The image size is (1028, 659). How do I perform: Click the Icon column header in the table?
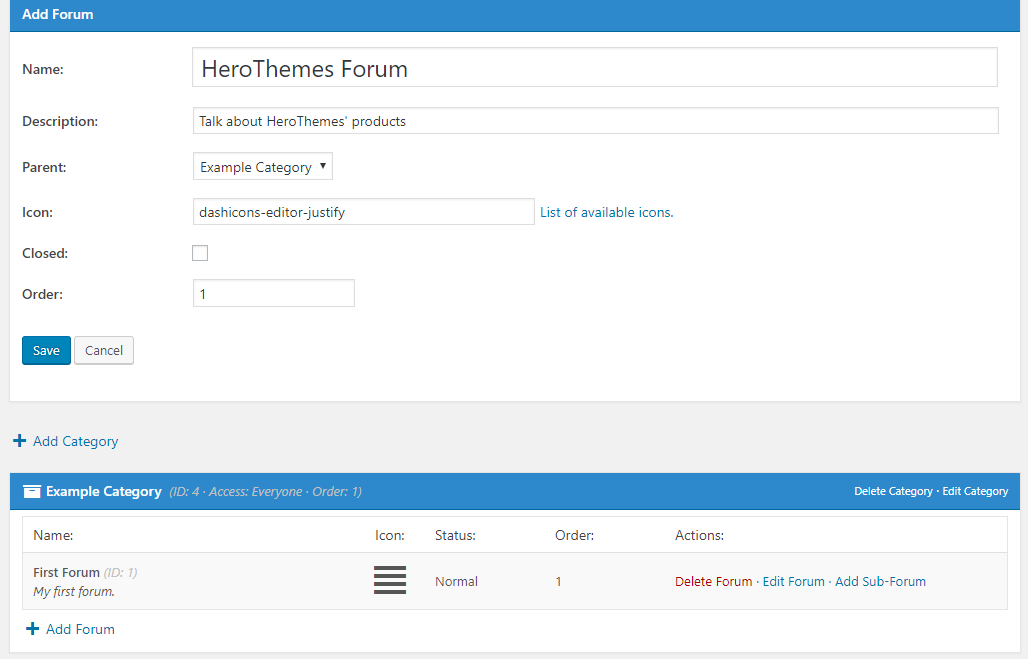389,535
